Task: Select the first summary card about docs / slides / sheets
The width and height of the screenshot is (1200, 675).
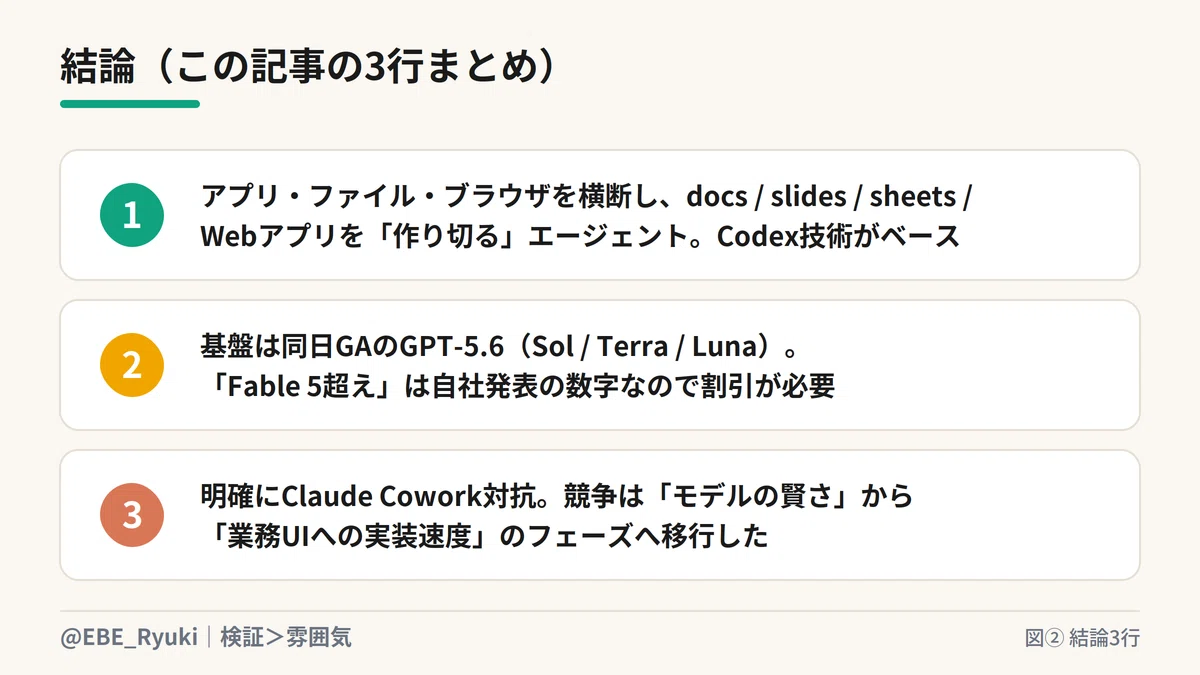Action: [600, 215]
